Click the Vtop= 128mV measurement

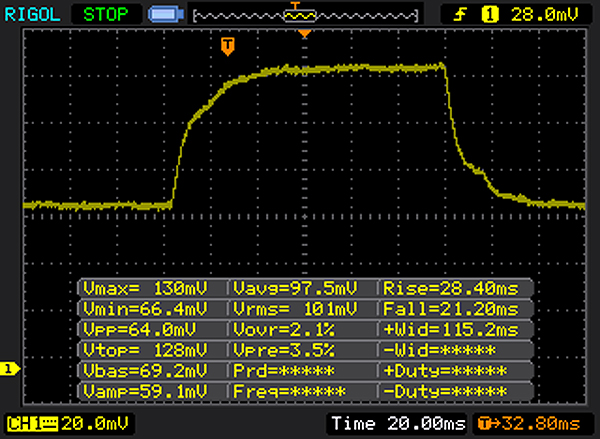[x=145, y=351]
